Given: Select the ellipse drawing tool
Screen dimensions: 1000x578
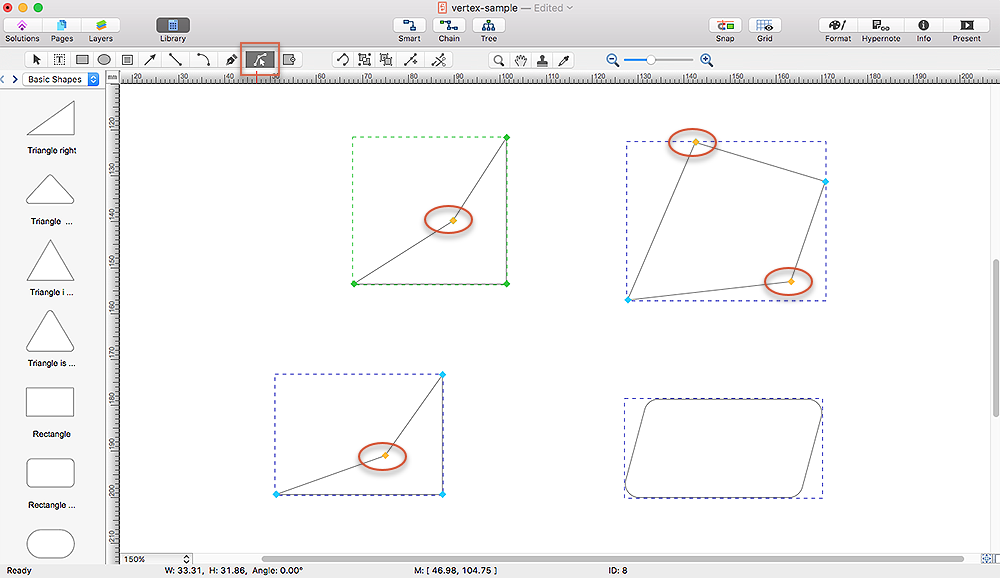Looking at the screenshot, I should coord(104,60).
